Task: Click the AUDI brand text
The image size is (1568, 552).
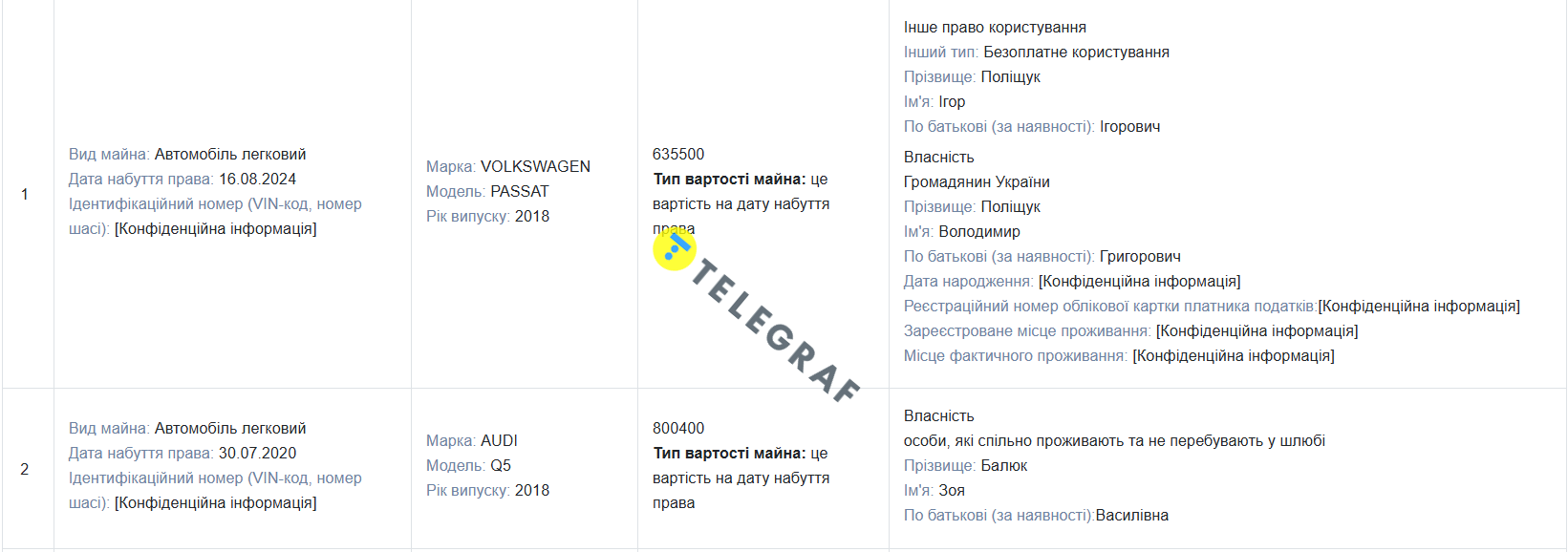Action: pyautogui.click(x=499, y=440)
